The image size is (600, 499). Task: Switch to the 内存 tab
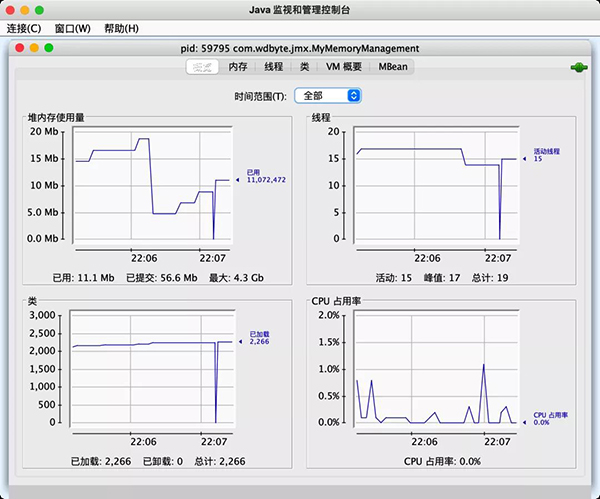[x=238, y=67]
